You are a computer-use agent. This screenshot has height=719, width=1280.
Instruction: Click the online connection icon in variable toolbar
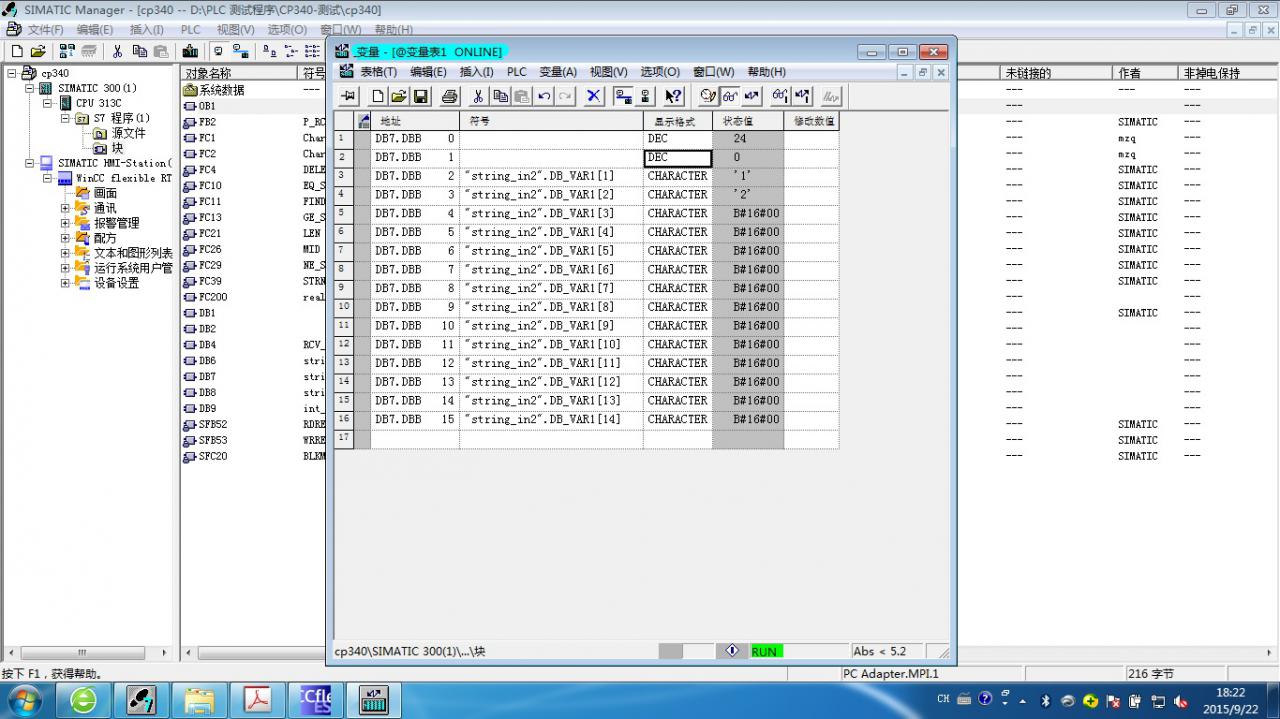623,96
